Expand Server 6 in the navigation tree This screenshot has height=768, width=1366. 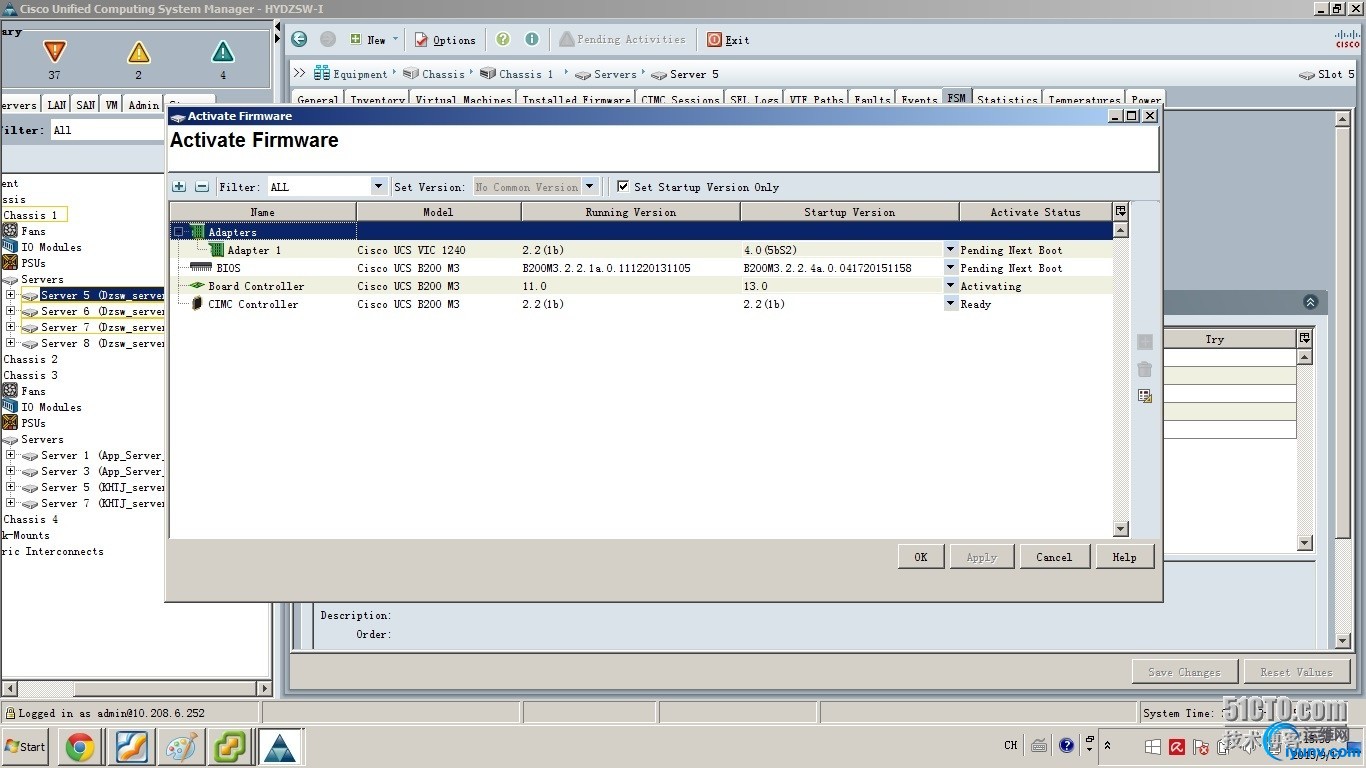[x=10, y=311]
